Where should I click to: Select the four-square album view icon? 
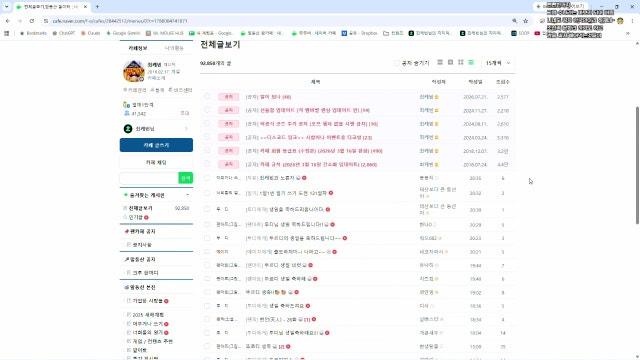pos(461,62)
